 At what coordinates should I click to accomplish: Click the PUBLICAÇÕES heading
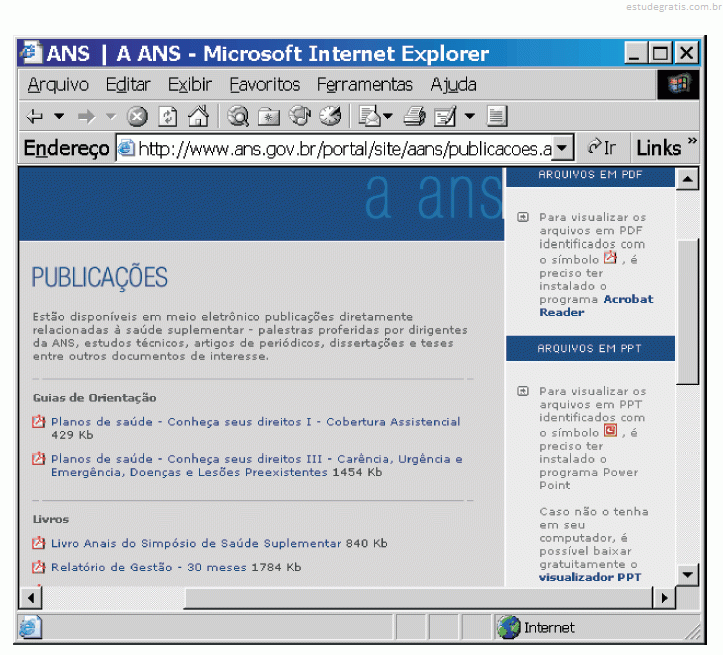[100, 277]
